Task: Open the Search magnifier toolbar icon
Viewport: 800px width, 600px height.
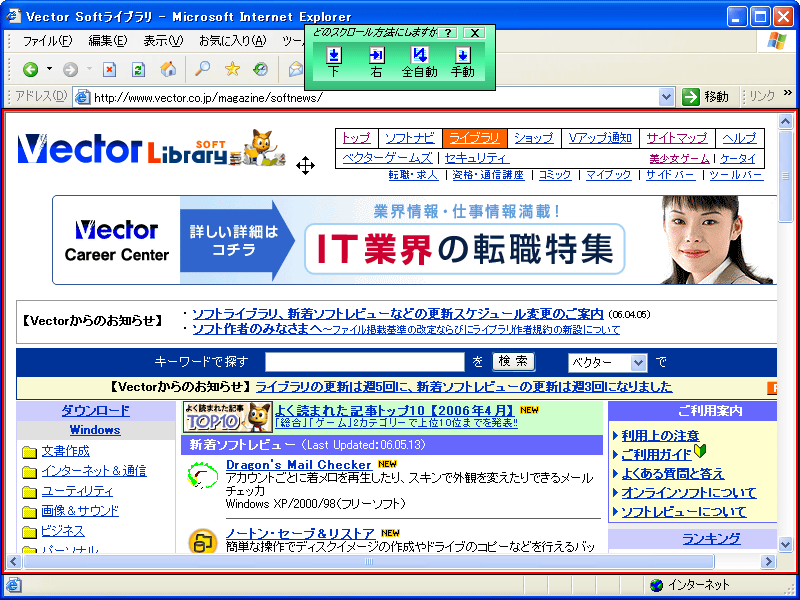Action: [203, 68]
